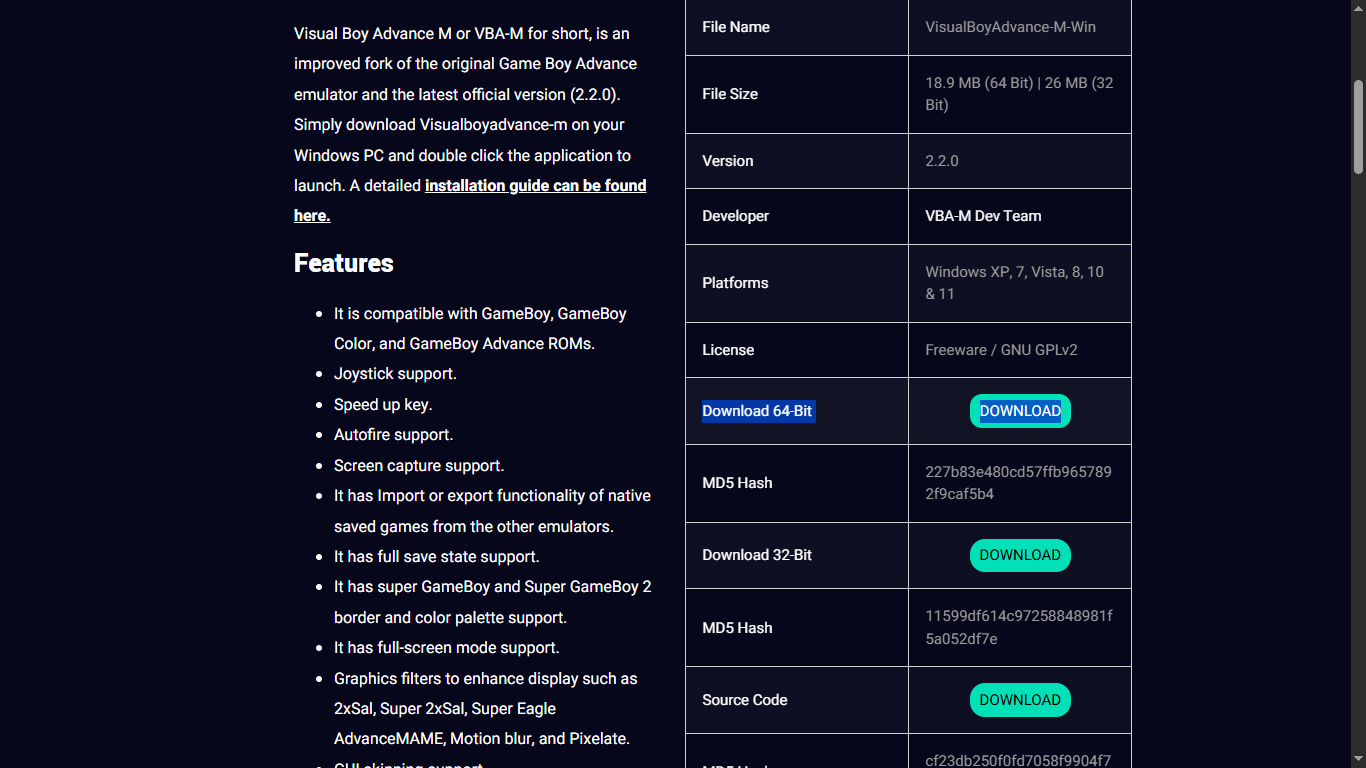Click the 32-Bit MD5 hash starting 11599df6

[x=1018, y=628]
